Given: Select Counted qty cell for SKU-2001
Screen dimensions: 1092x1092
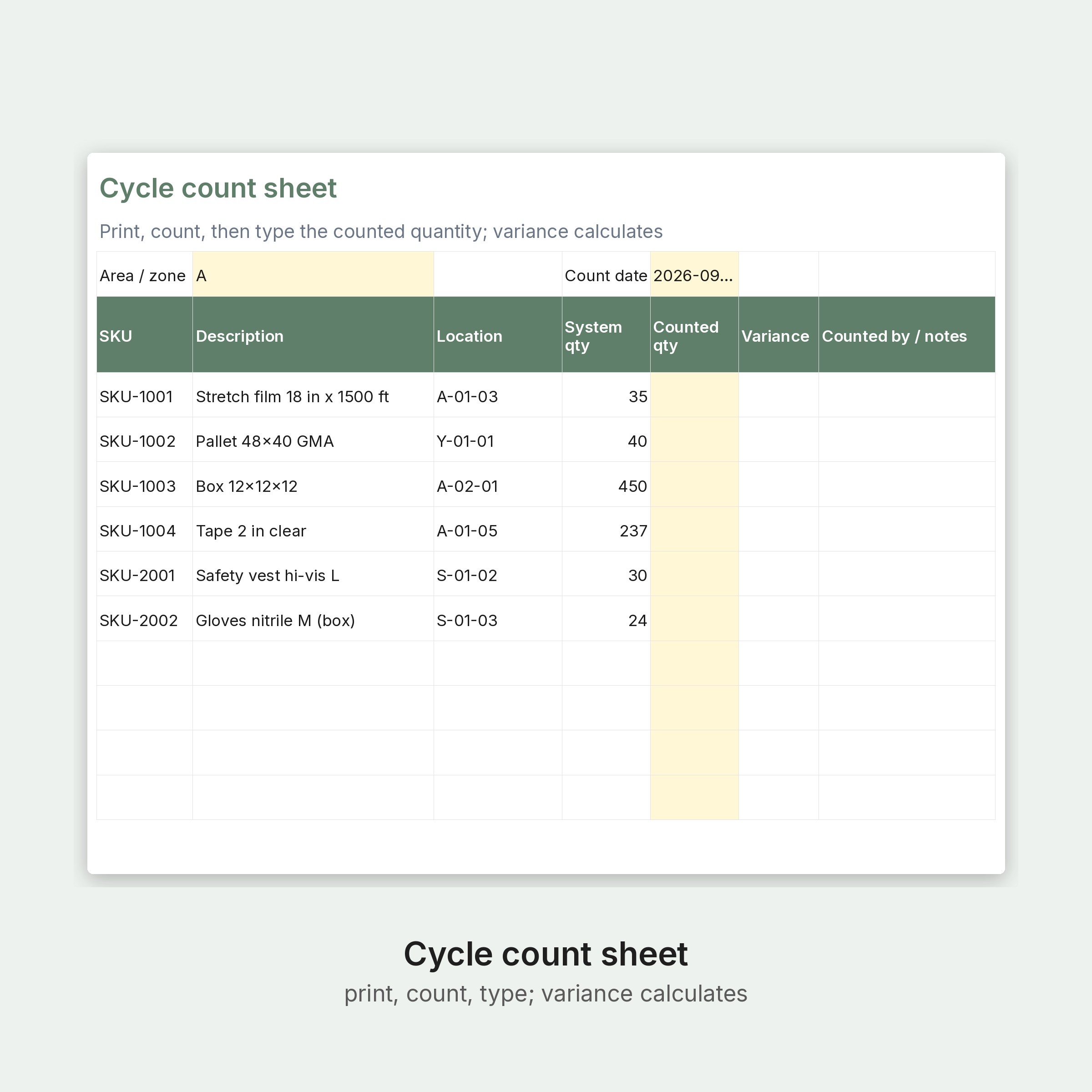Looking at the screenshot, I should [x=694, y=574].
